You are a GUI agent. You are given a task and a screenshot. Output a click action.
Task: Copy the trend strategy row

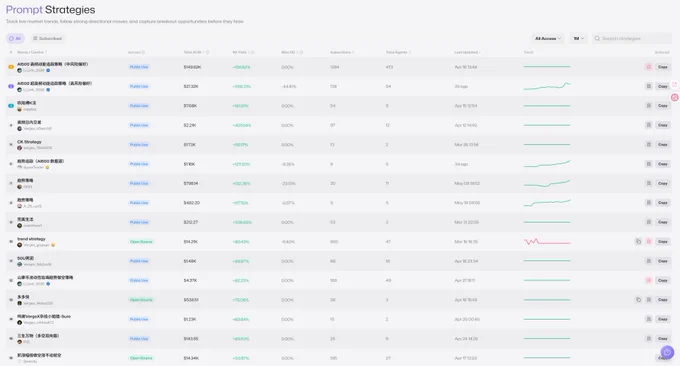(x=663, y=242)
